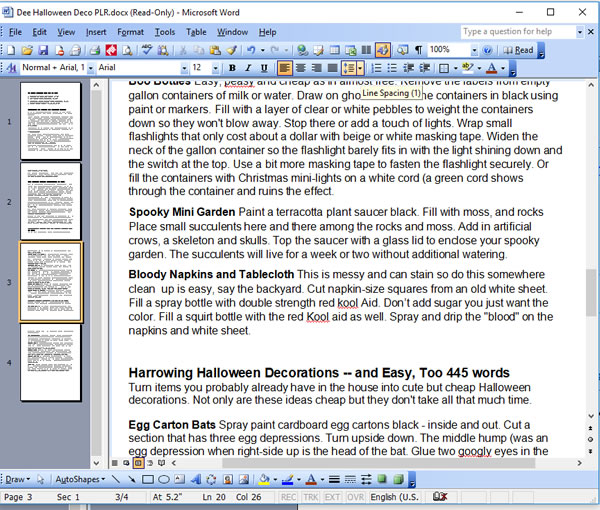Click the Print icon
Viewport: 600px width, 510px height.
[x=95, y=50]
